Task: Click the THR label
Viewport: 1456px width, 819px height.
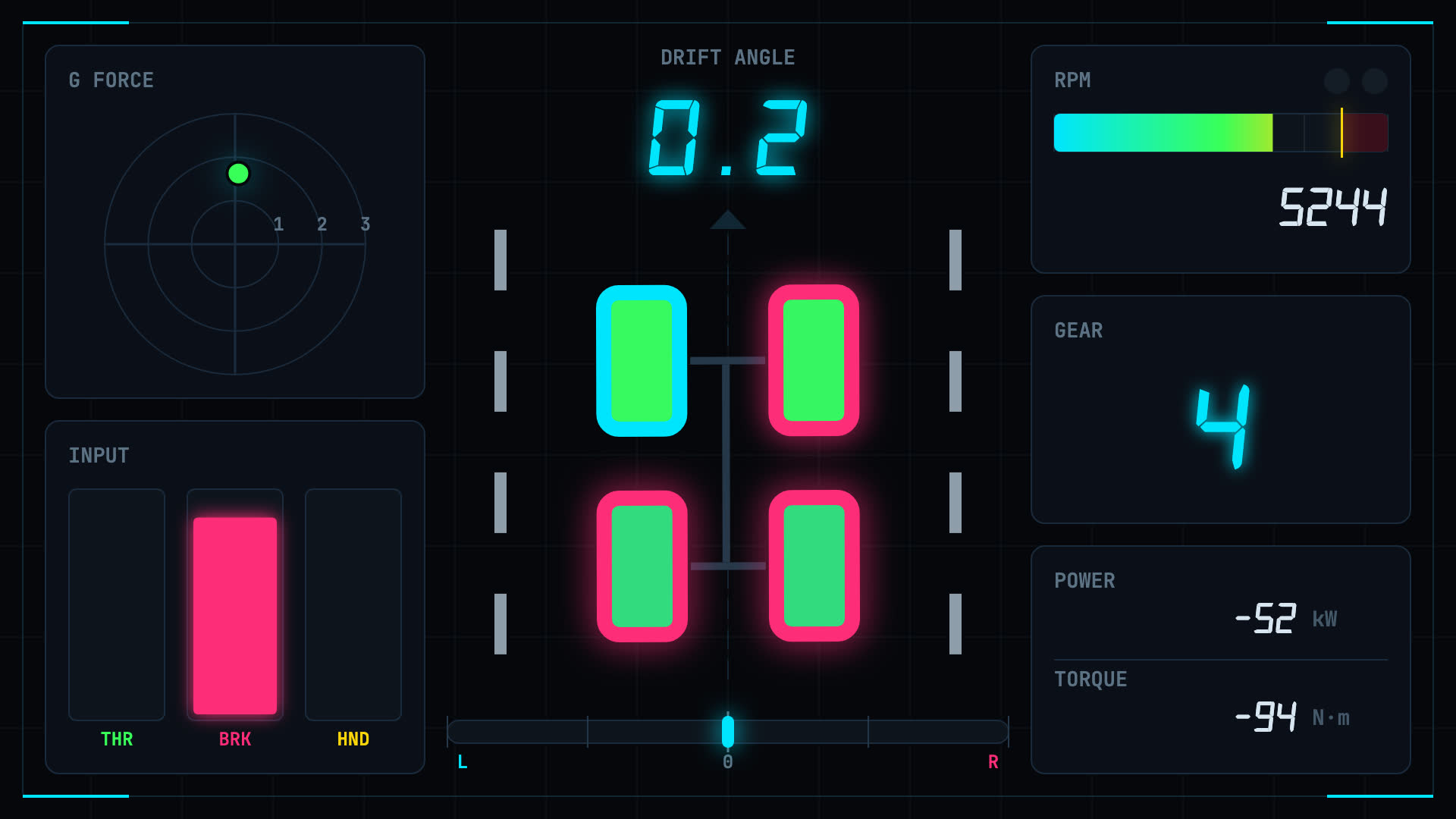Action: [117, 739]
